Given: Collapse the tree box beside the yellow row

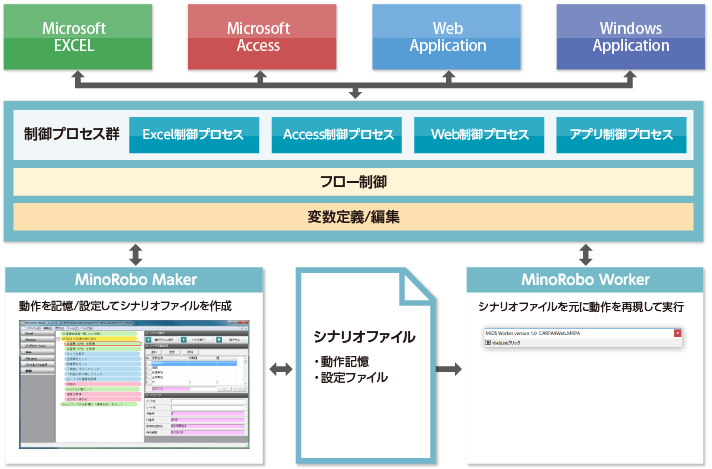Looking at the screenshot, I should point(58,339).
